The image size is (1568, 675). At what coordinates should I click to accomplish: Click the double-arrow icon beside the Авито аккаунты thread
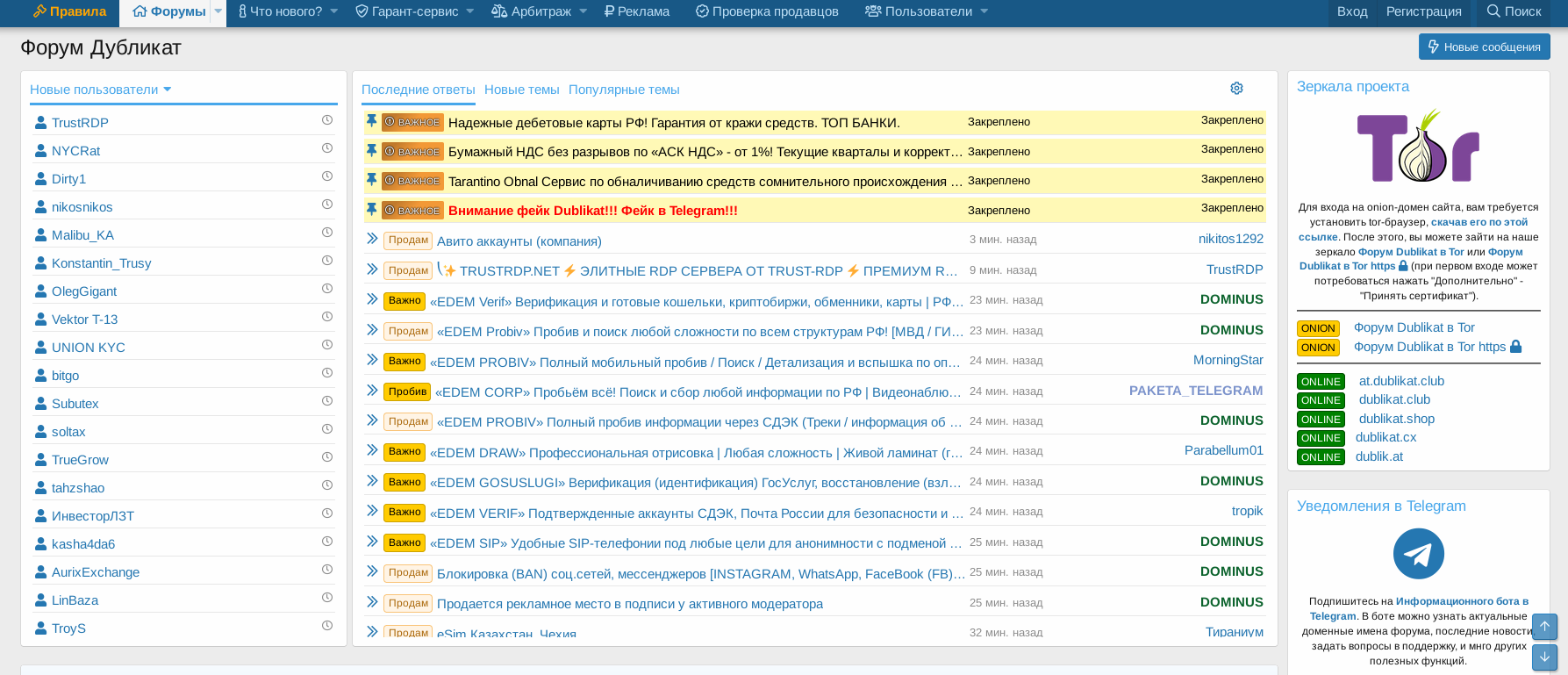coord(372,239)
